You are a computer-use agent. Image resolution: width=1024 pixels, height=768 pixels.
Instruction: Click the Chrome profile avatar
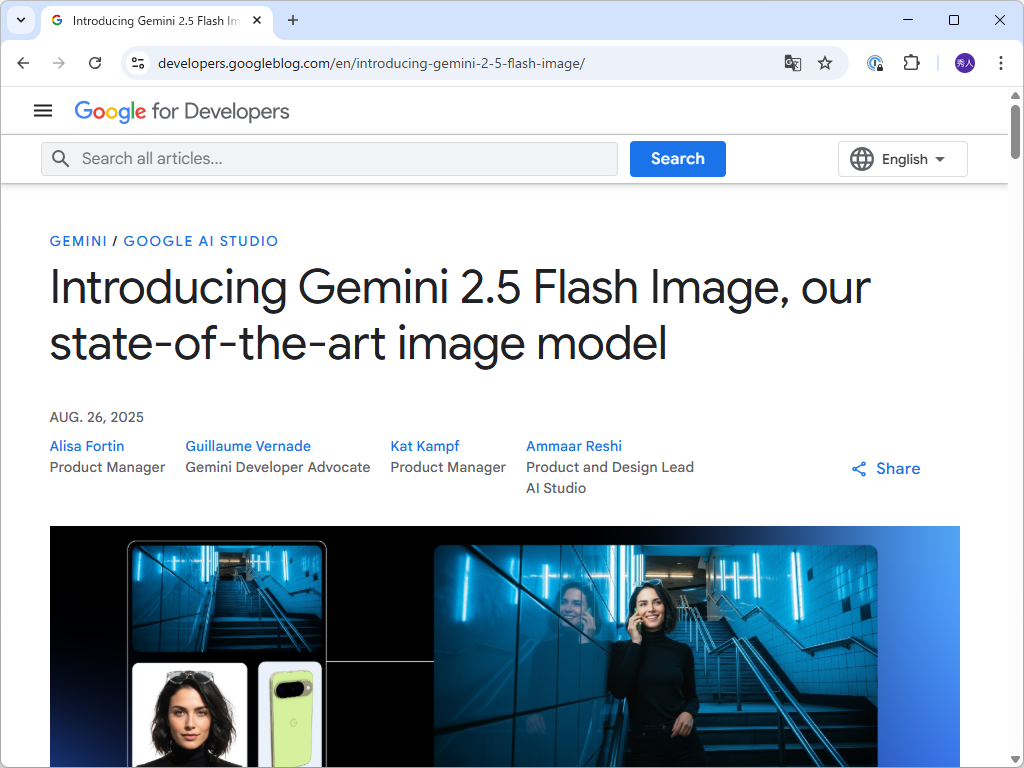[x=963, y=63]
